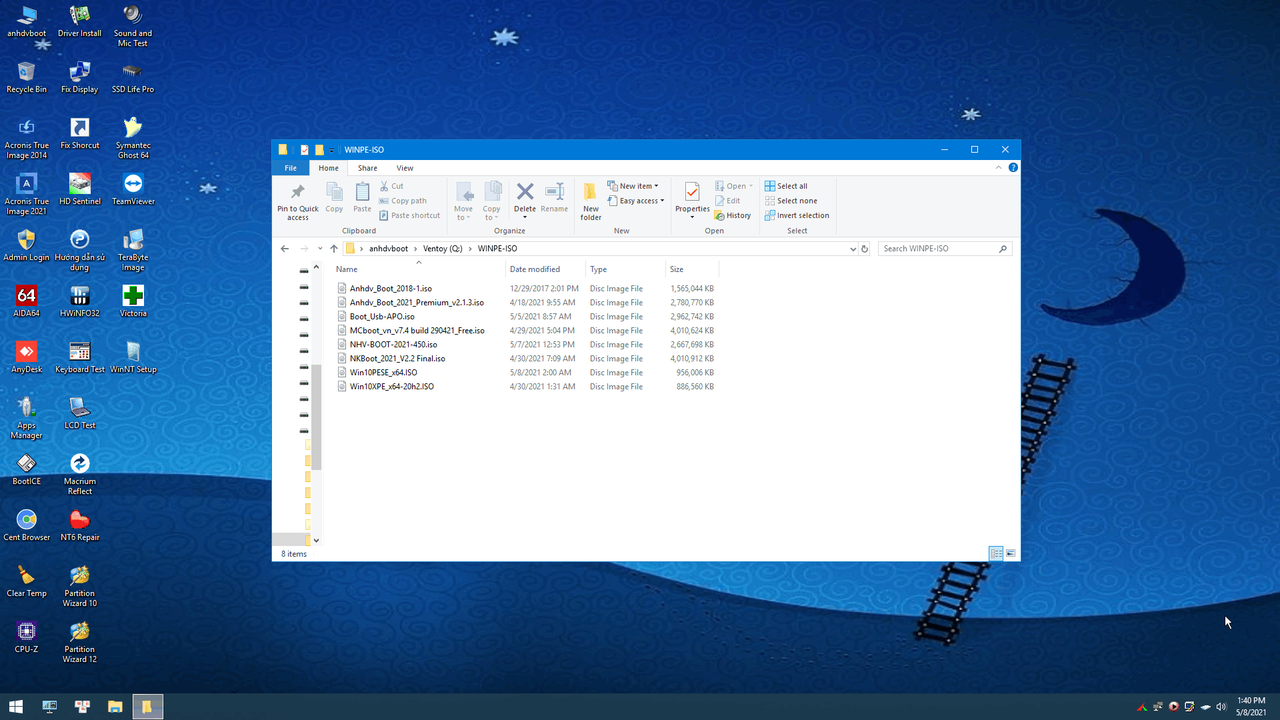1280x720 pixels.
Task: Open AIDA64 desktop icon
Action: [x=27, y=302]
